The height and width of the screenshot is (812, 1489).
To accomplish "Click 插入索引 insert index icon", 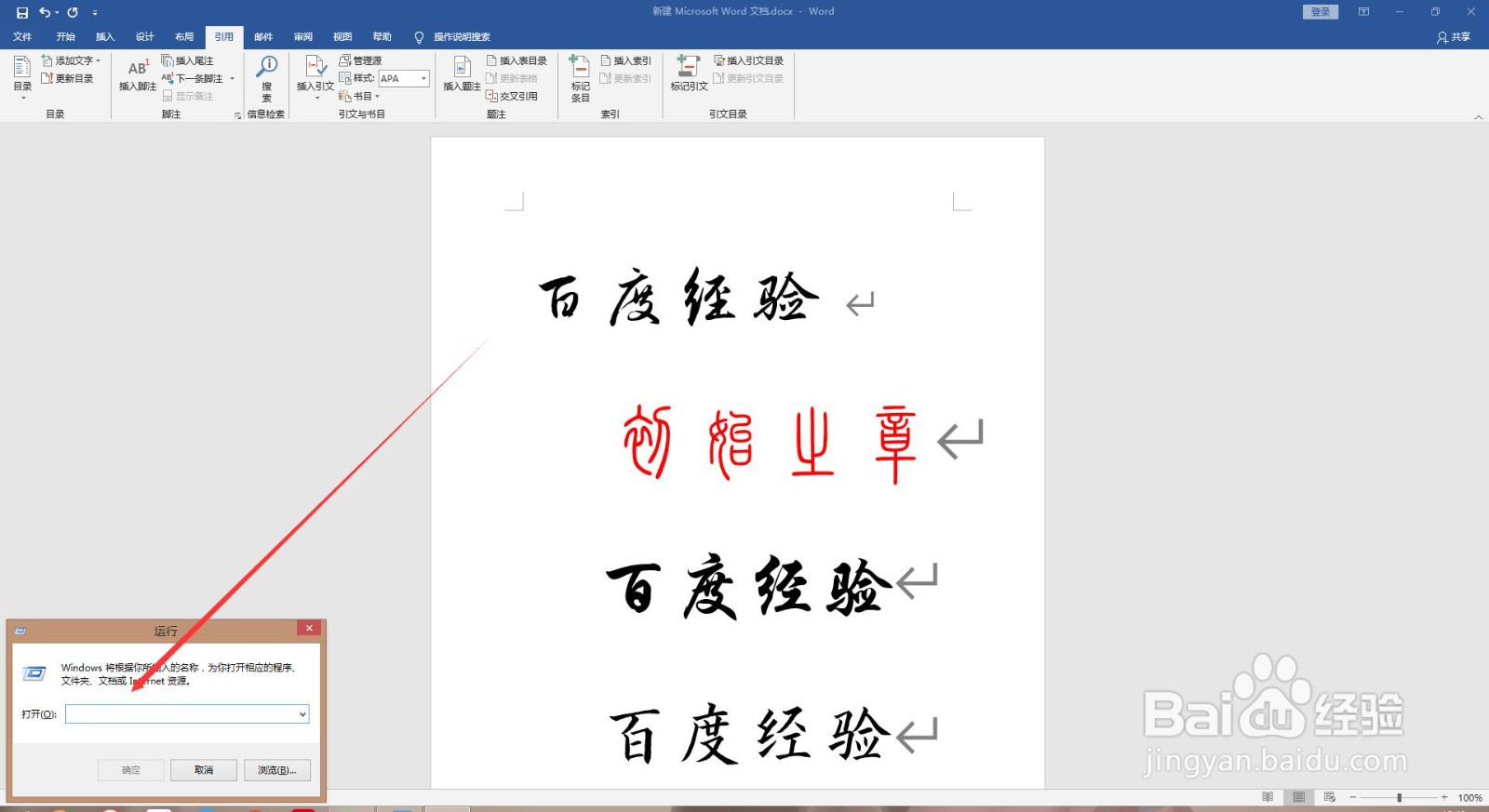I will (625, 60).
